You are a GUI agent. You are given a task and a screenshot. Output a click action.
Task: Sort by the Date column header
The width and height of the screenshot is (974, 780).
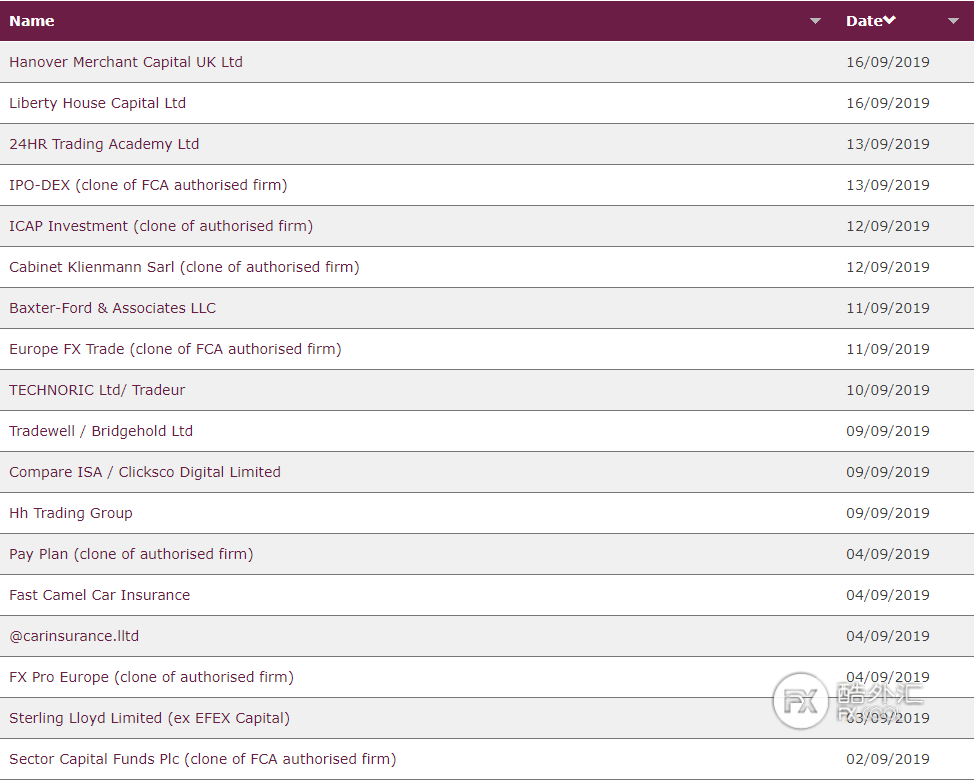point(864,21)
